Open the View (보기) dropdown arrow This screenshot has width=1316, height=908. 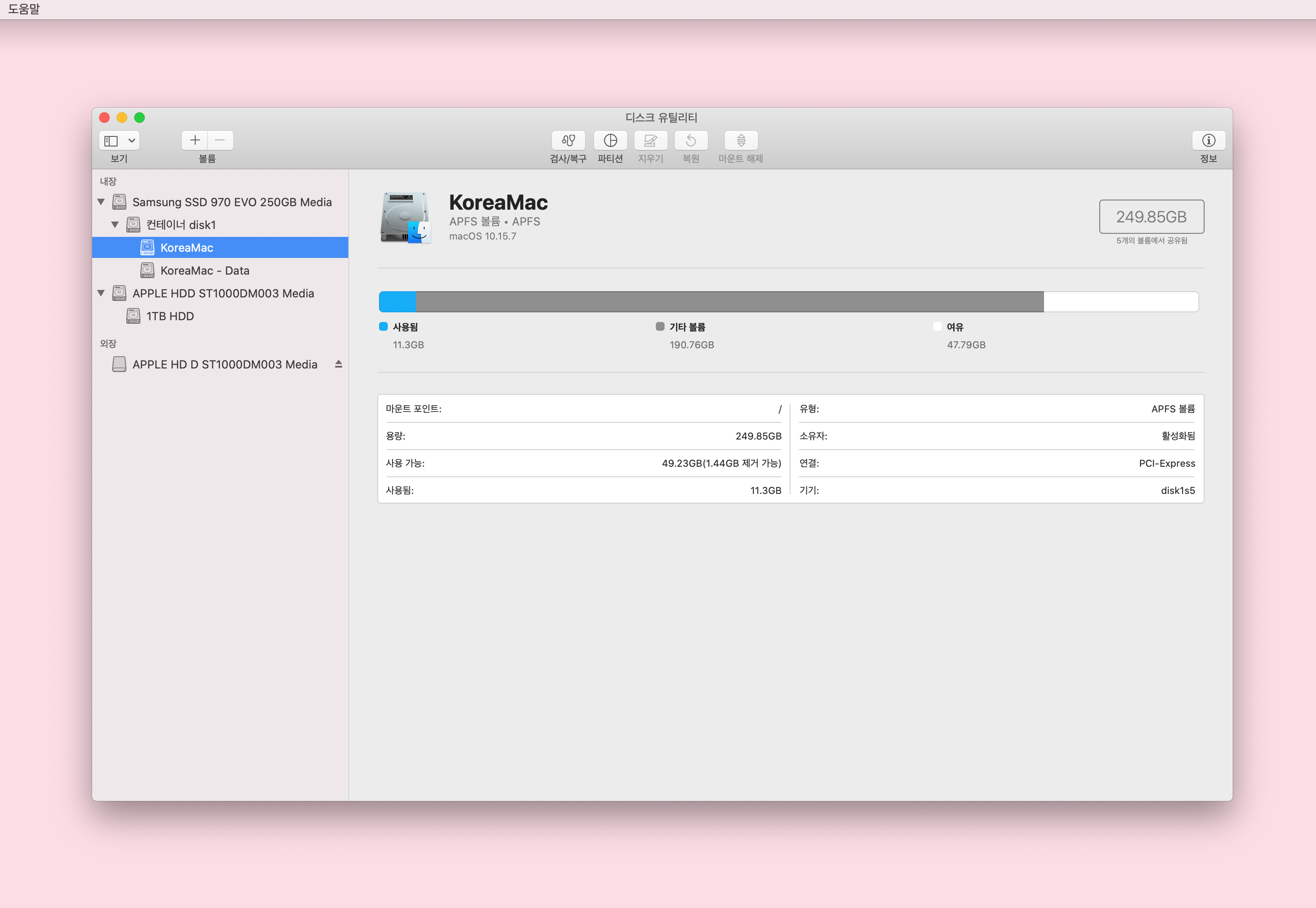click(x=132, y=140)
